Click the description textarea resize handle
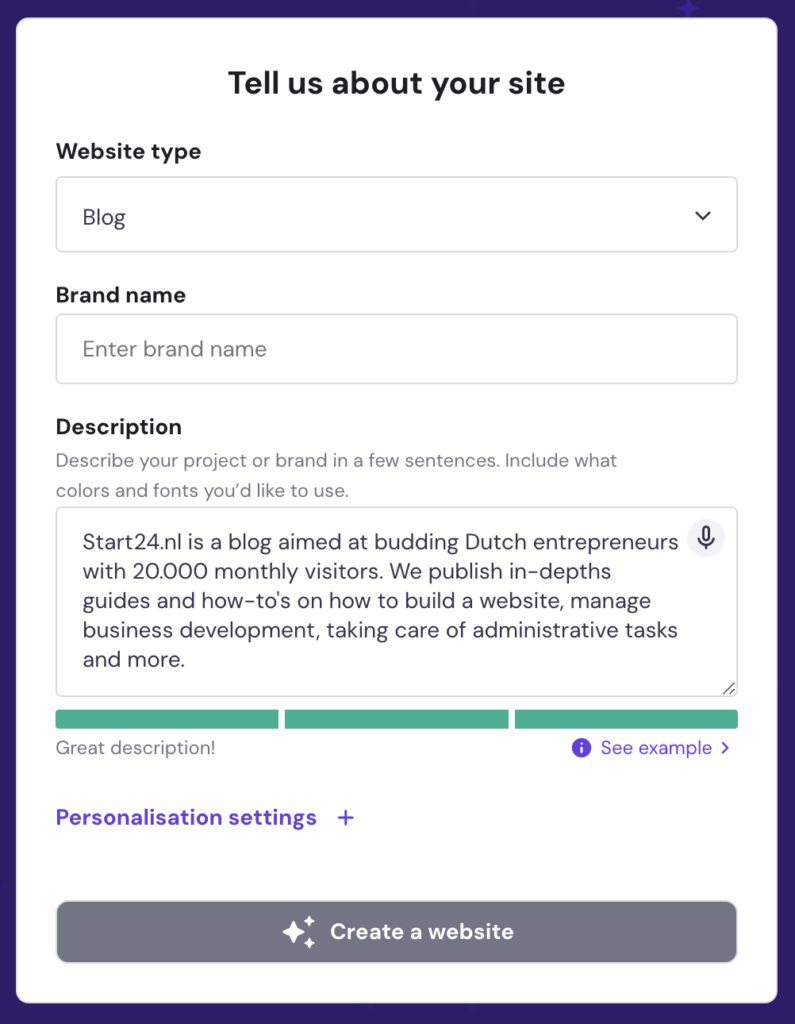This screenshot has height=1024, width=795. pos(728,687)
